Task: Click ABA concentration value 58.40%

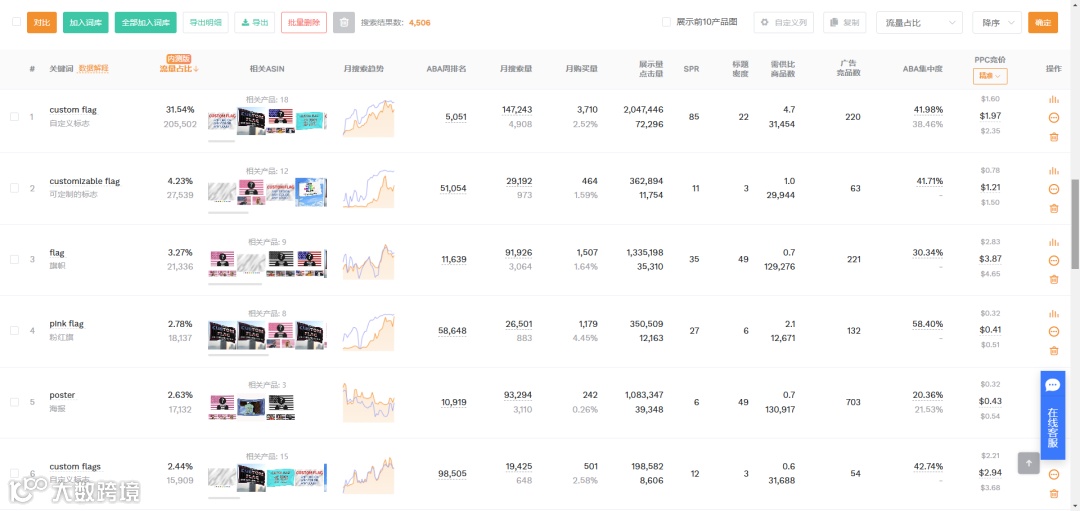Action: [928, 324]
